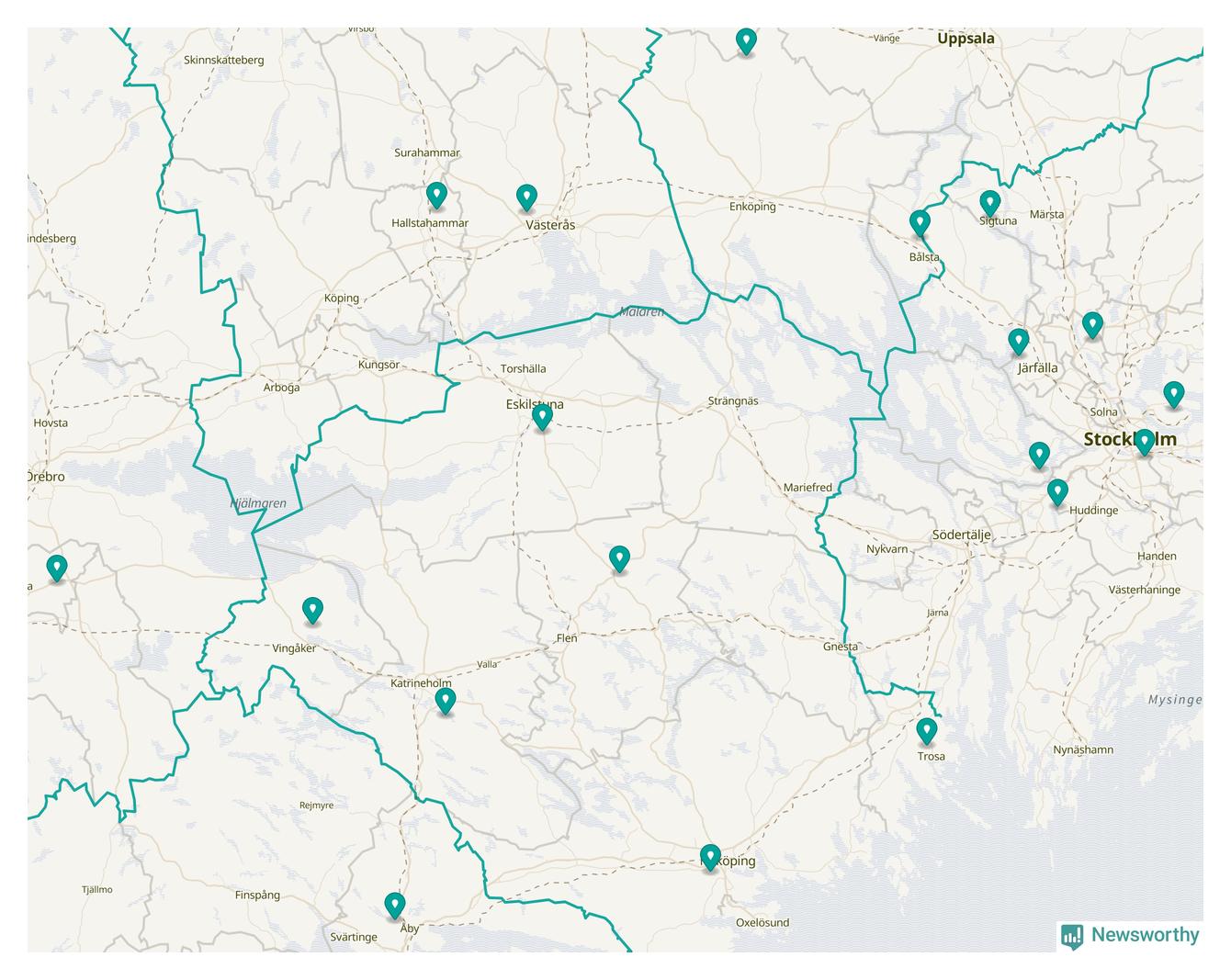This screenshot has height=980, width=1231.
Task: Select the marker just above Huddinge
Action: tap(1057, 492)
